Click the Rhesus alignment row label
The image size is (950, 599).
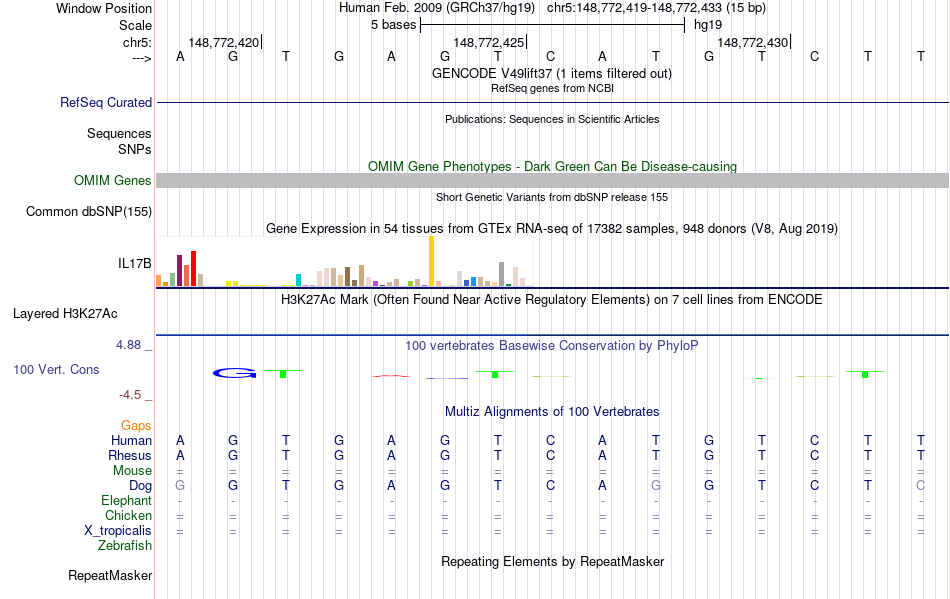[x=130, y=455]
